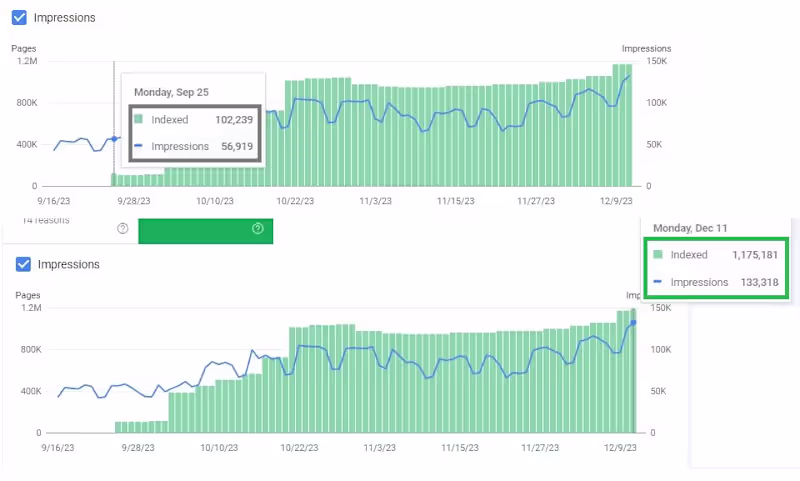This screenshot has height=481, width=800.
Task: Click the white help icon on green bar
Action: tap(258, 228)
